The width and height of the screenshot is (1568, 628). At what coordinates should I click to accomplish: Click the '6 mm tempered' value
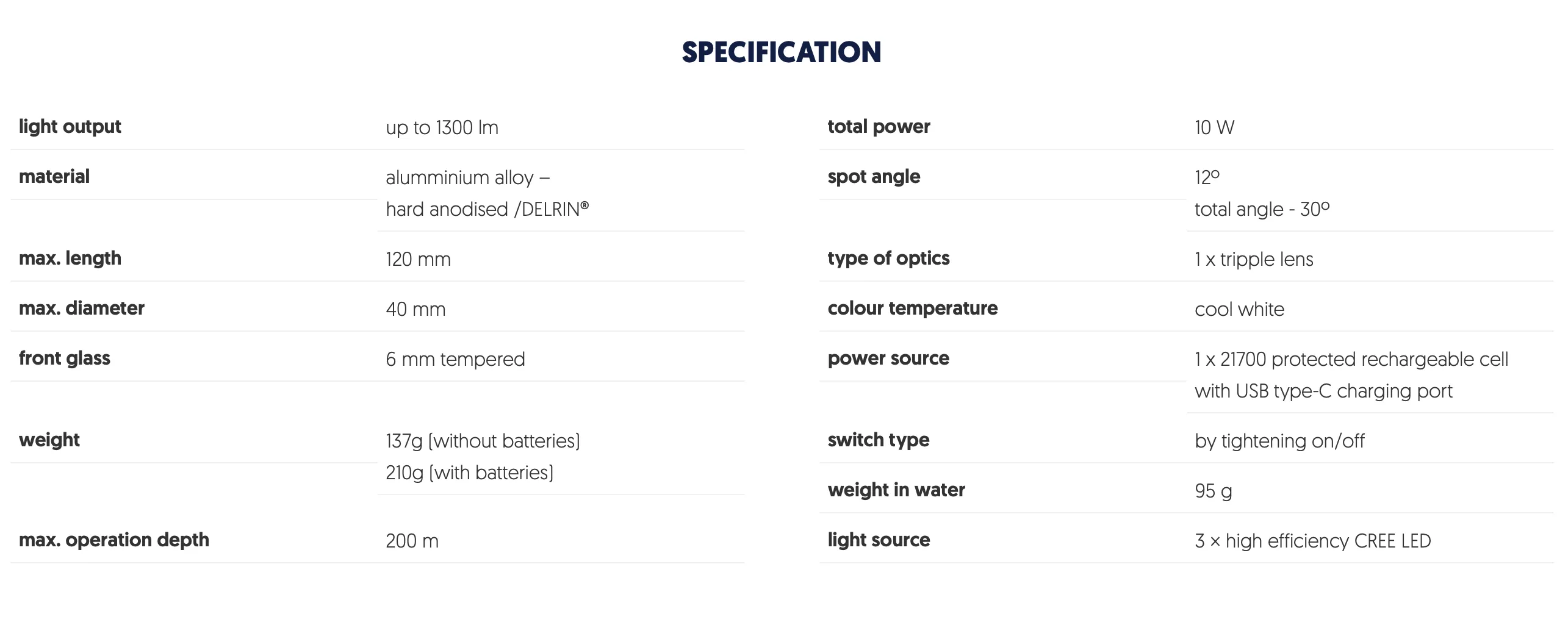tap(456, 360)
